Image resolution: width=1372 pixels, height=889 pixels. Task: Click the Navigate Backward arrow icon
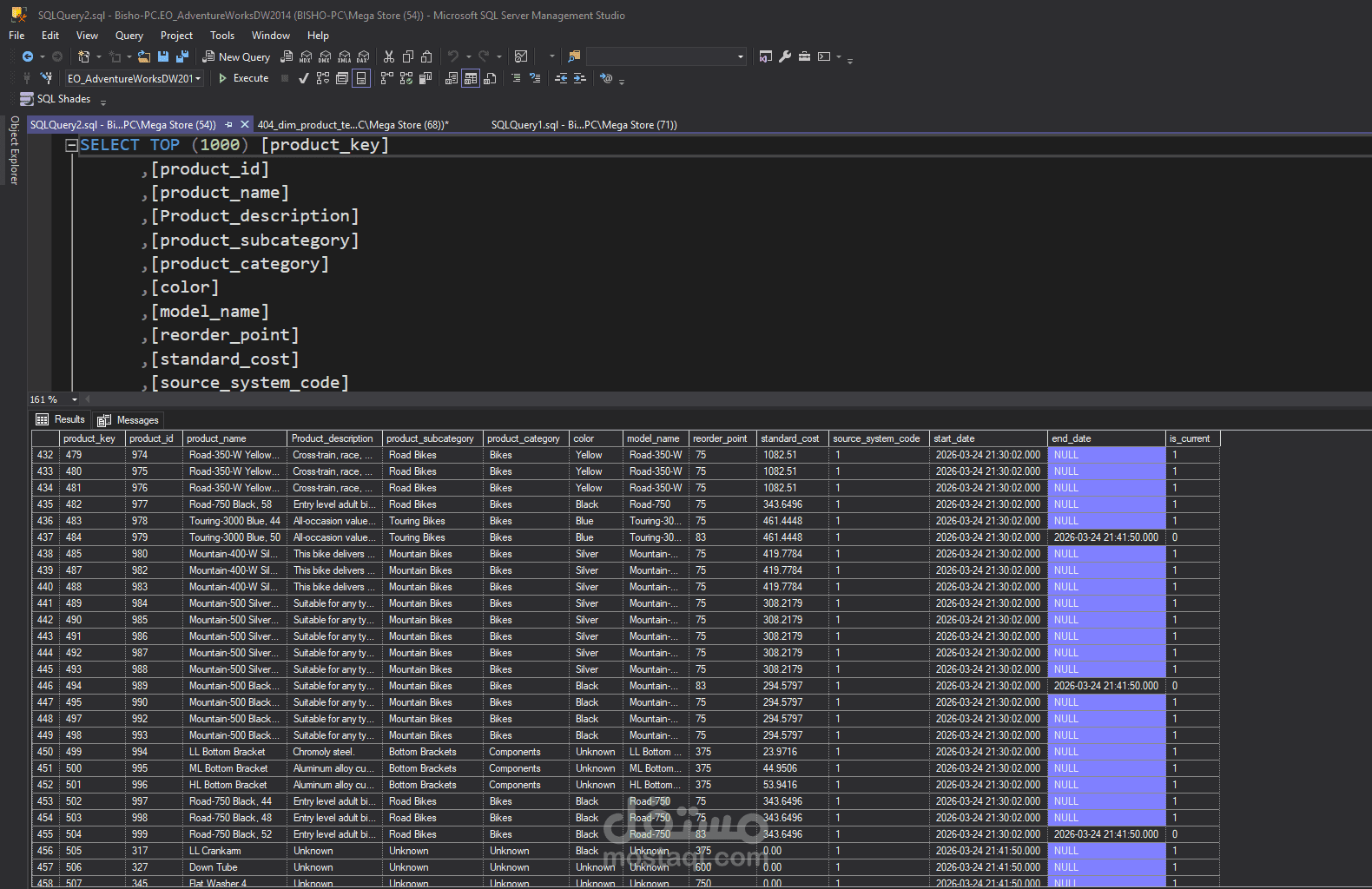pos(28,56)
